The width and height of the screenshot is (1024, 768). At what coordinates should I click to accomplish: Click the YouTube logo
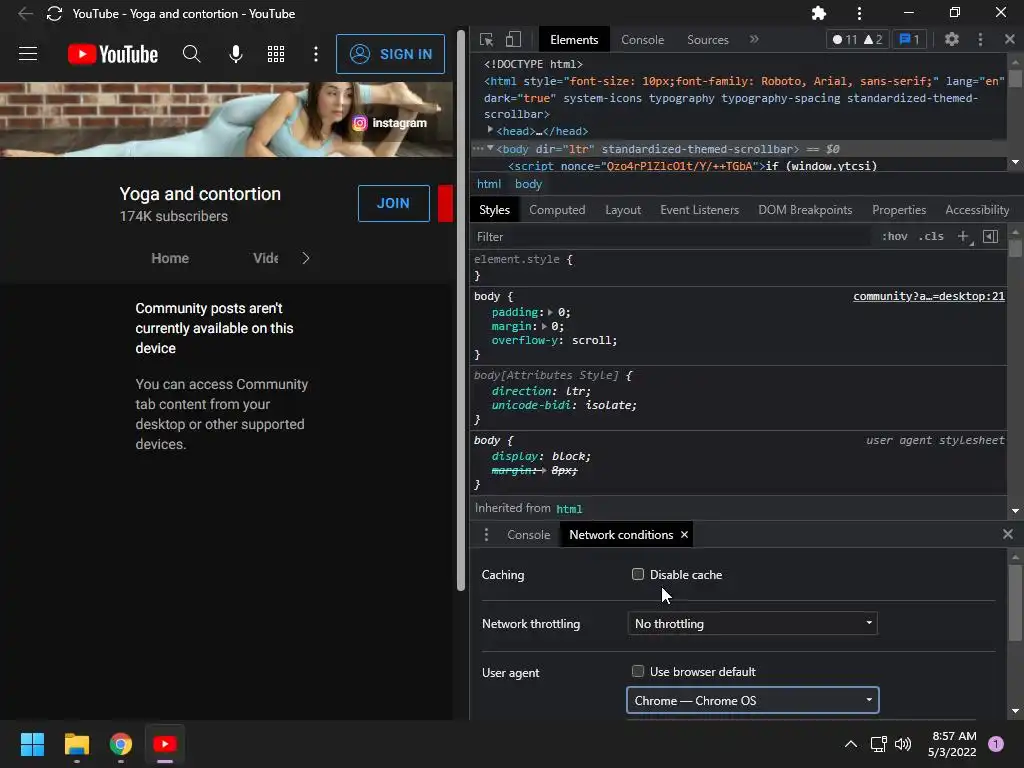113,54
